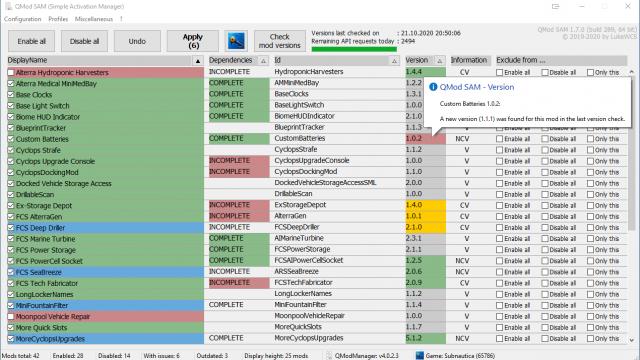This screenshot has width=640, height=360.
Task: Click the red 1.0.2 version cell
Action: coord(425,139)
